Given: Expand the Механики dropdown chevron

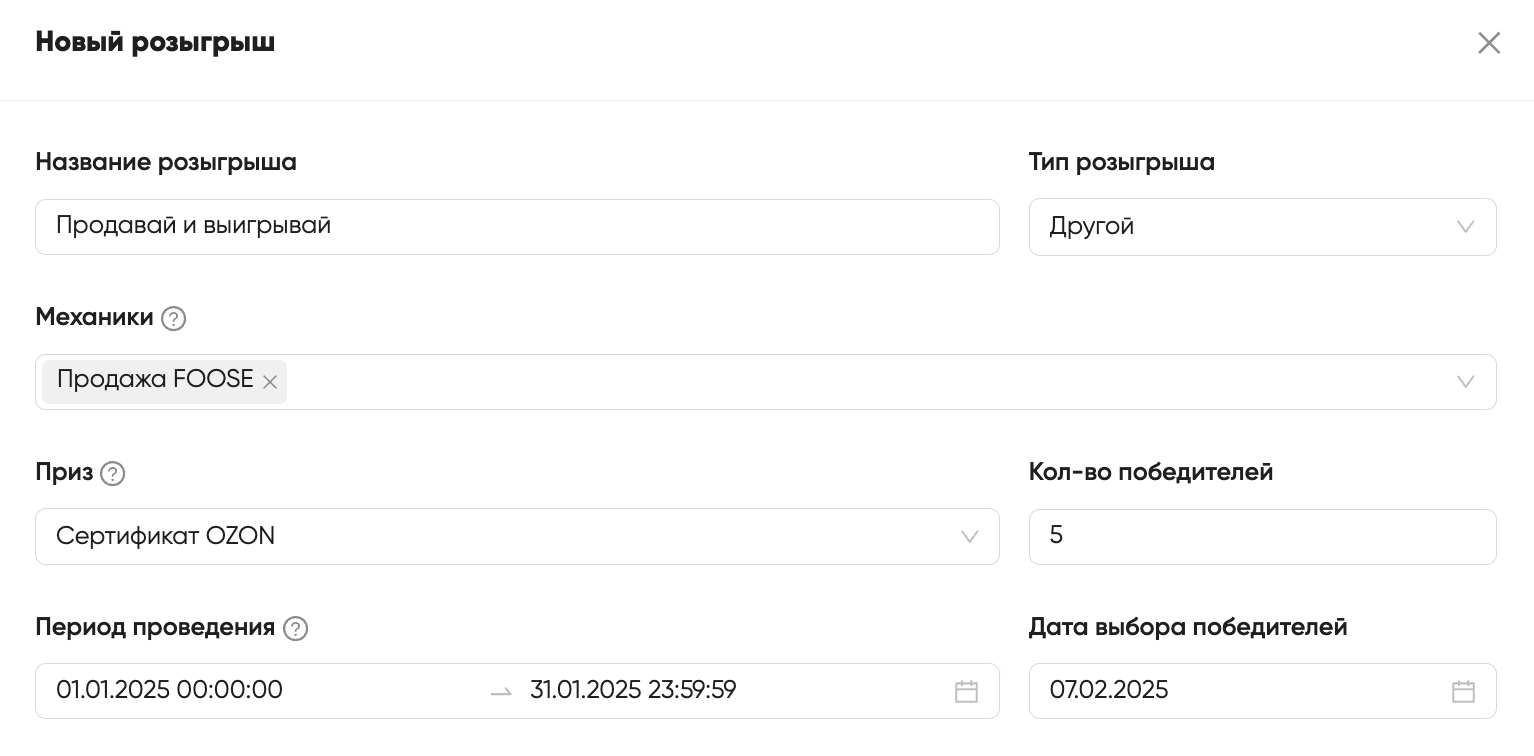Looking at the screenshot, I should point(1465,382).
